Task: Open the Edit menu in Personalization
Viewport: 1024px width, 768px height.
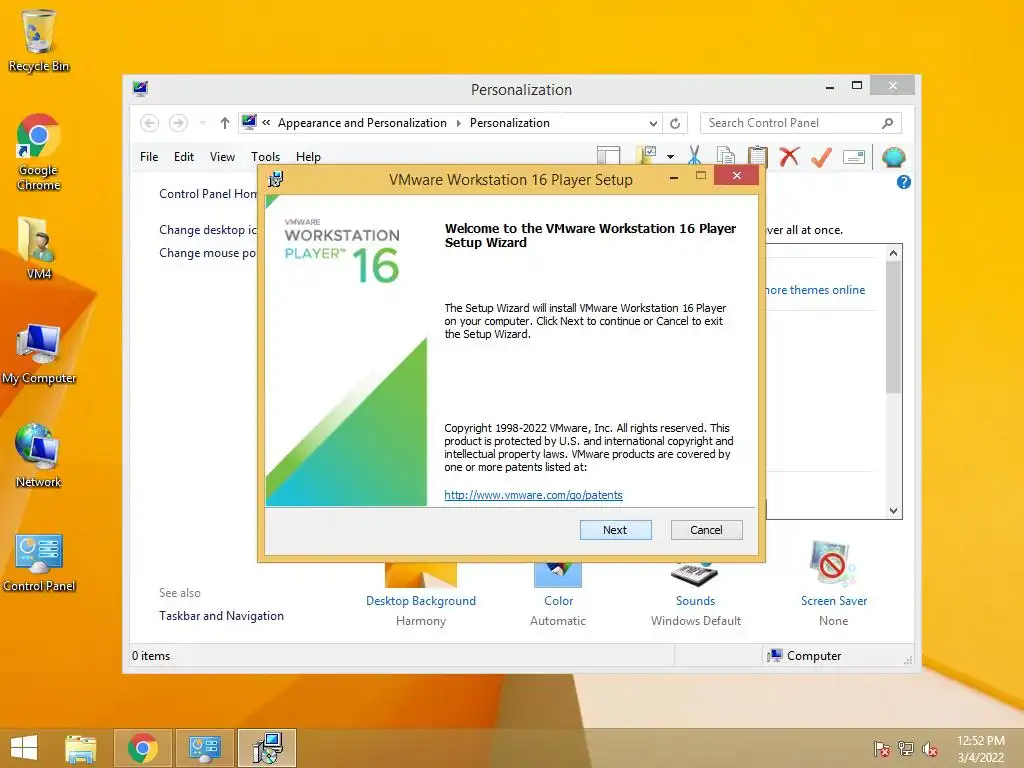Action: [x=184, y=157]
